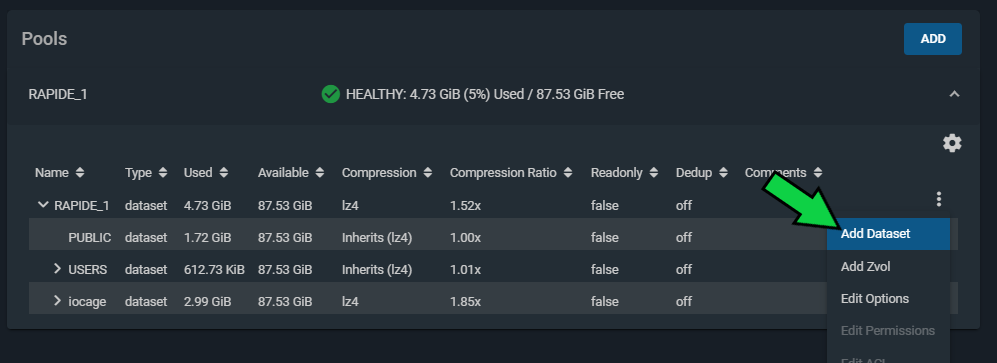Click the ADD pool button

pos(933,39)
